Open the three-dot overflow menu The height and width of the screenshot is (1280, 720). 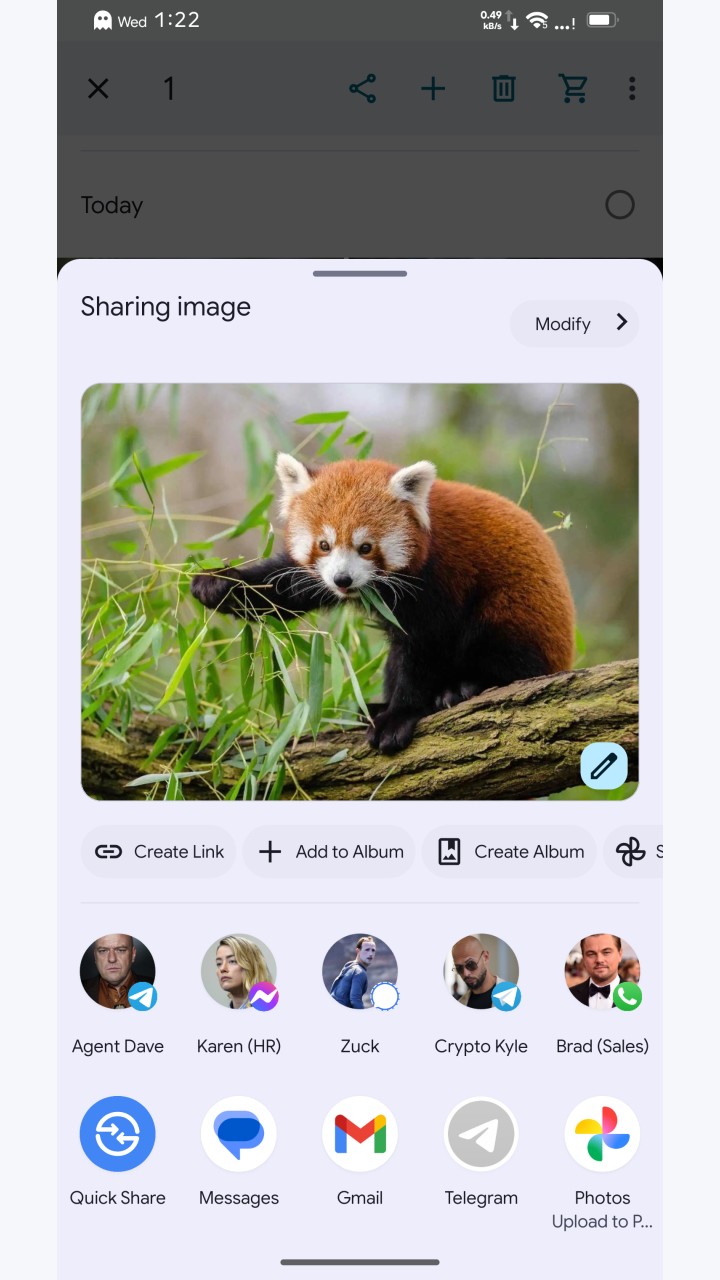pyautogui.click(x=632, y=89)
